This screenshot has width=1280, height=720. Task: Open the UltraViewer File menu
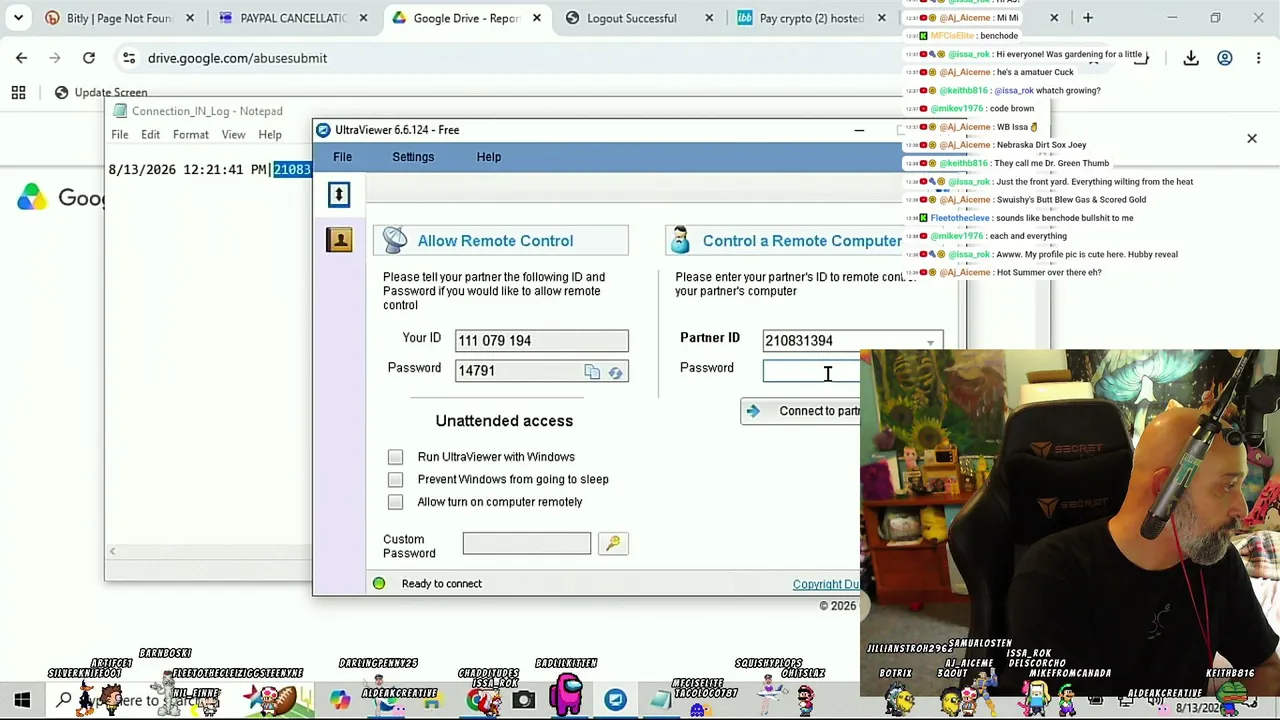pos(342,157)
